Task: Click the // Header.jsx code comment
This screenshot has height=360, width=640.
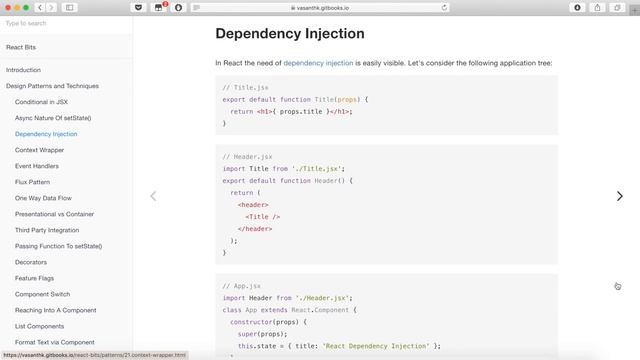Action: coord(247,157)
